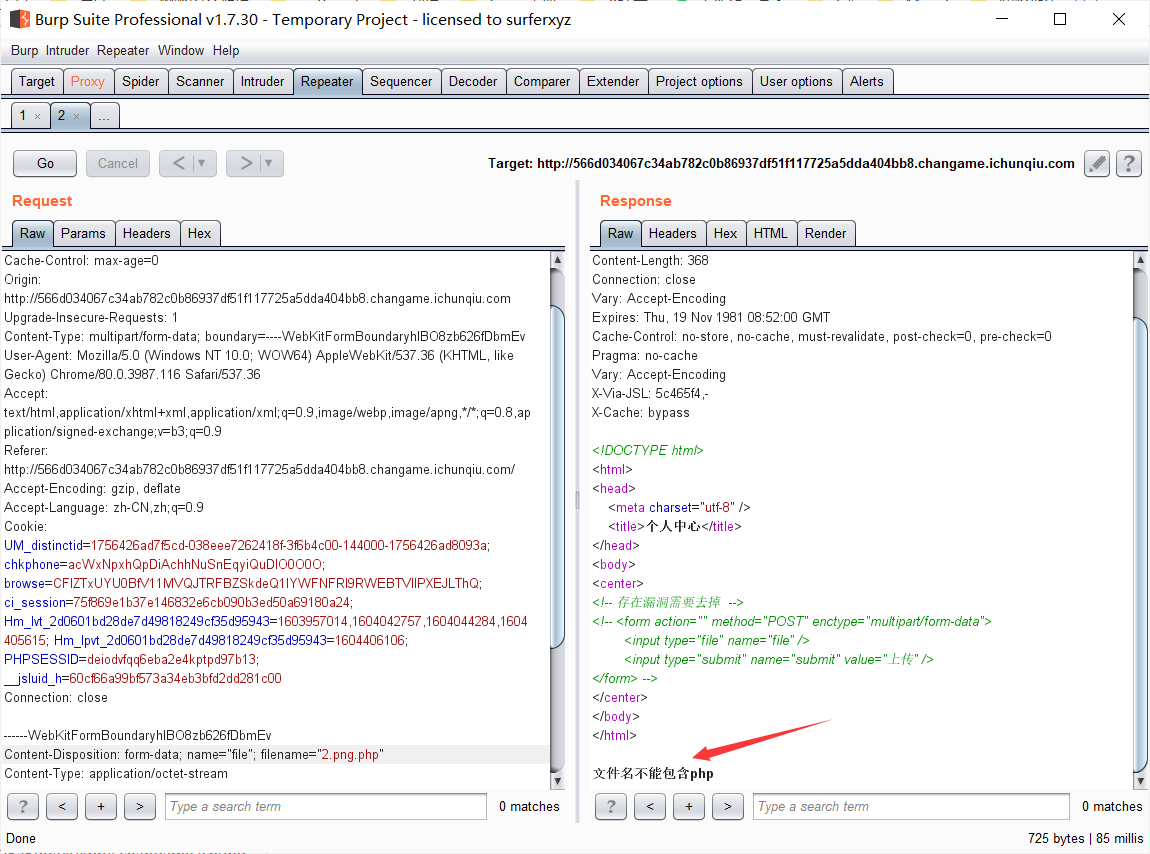Focus the Response search term field
The width and height of the screenshot is (1150, 854).
[911, 806]
